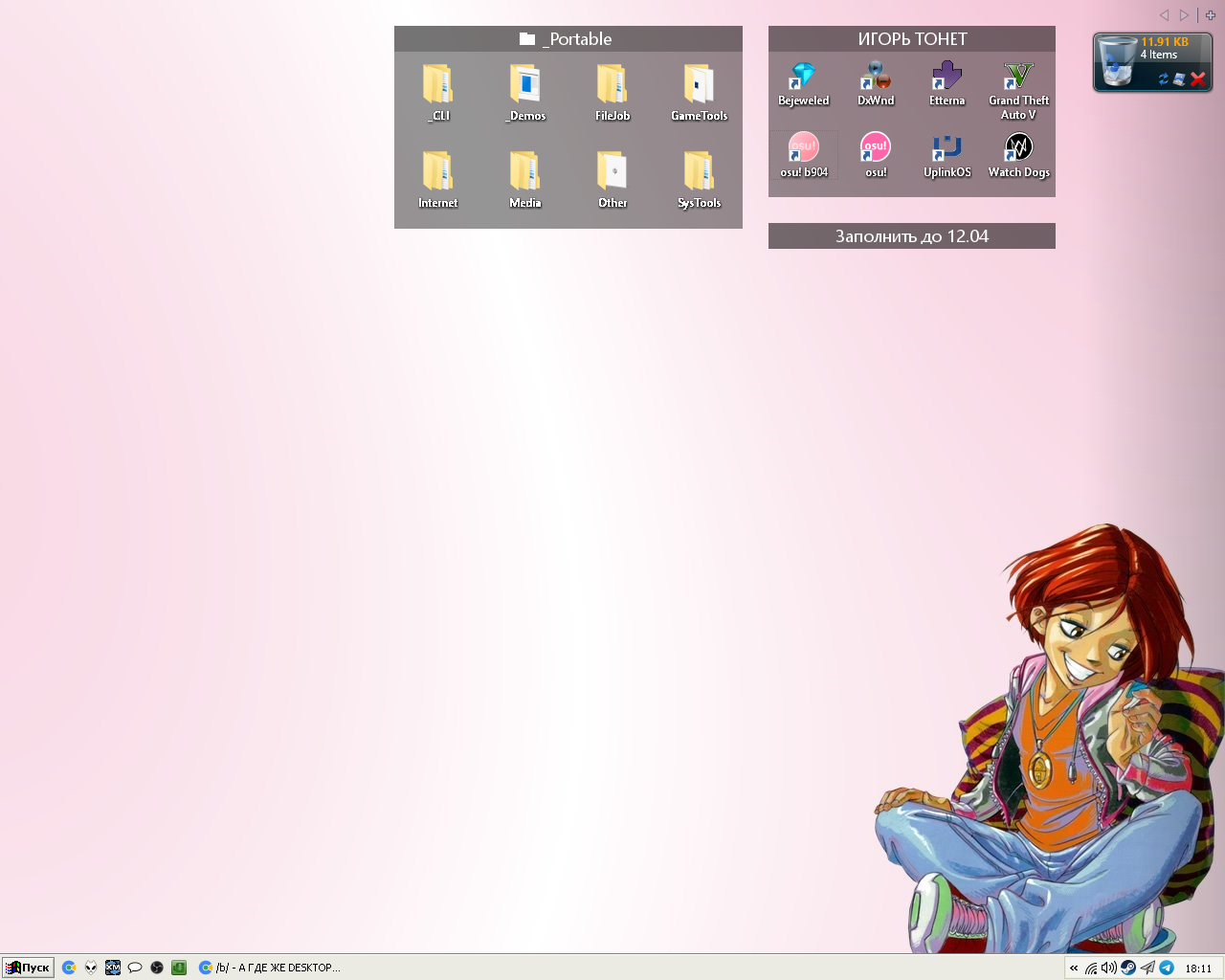Launch the Etterna shortcut
This screenshot has width=1225, height=980.
(x=947, y=84)
